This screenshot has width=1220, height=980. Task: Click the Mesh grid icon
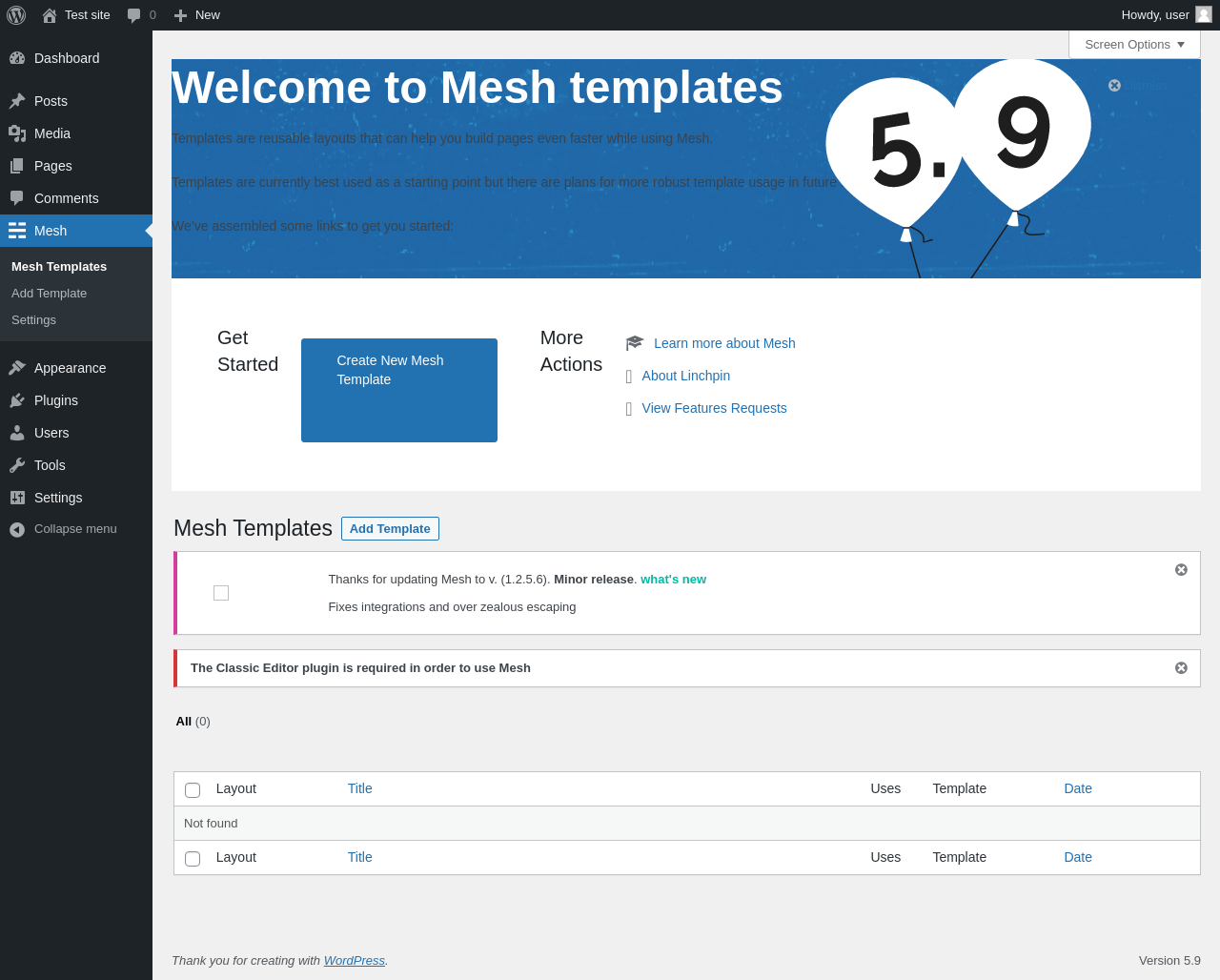click(x=17, y=231)
